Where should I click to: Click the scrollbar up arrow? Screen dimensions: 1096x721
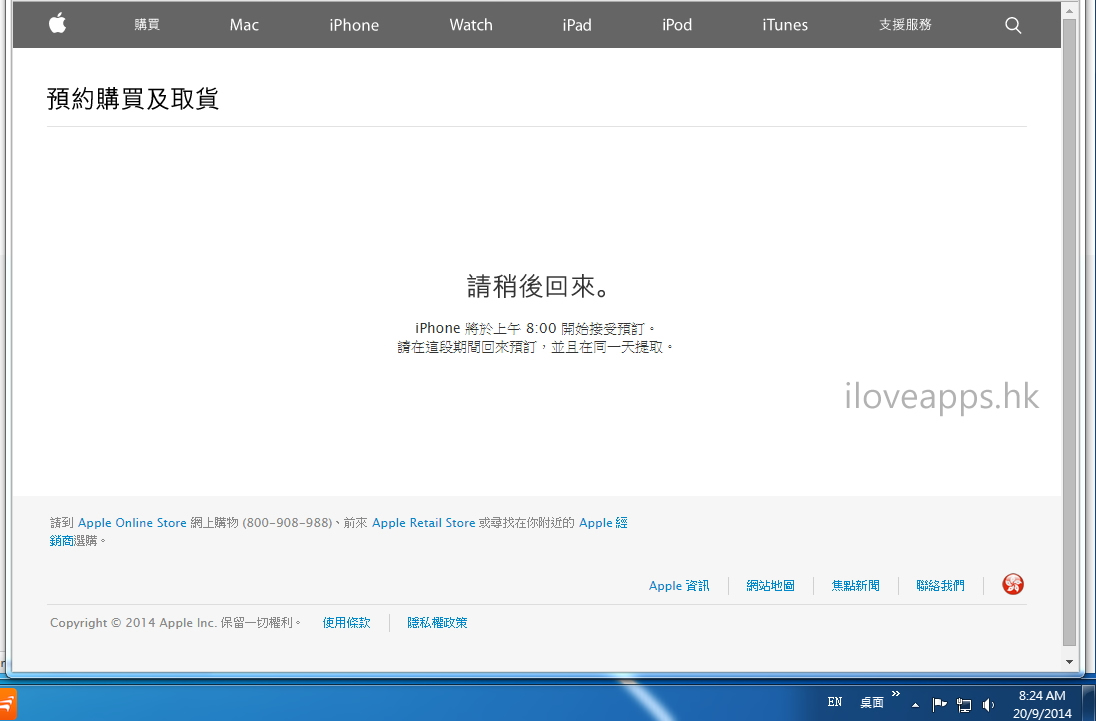pos(1069,10)
